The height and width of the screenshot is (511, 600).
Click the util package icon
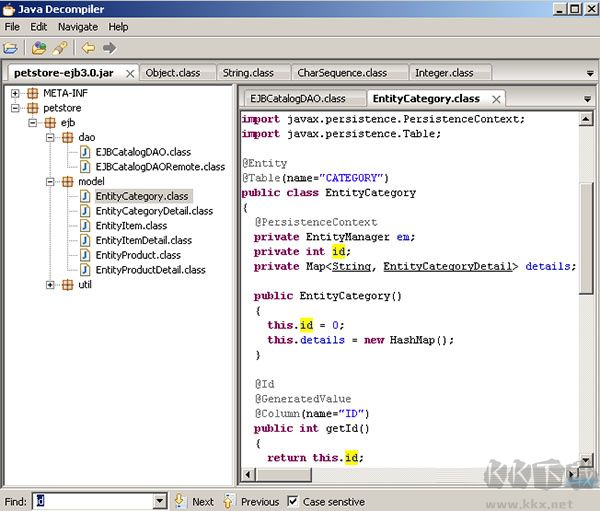[x=67, y=285]
